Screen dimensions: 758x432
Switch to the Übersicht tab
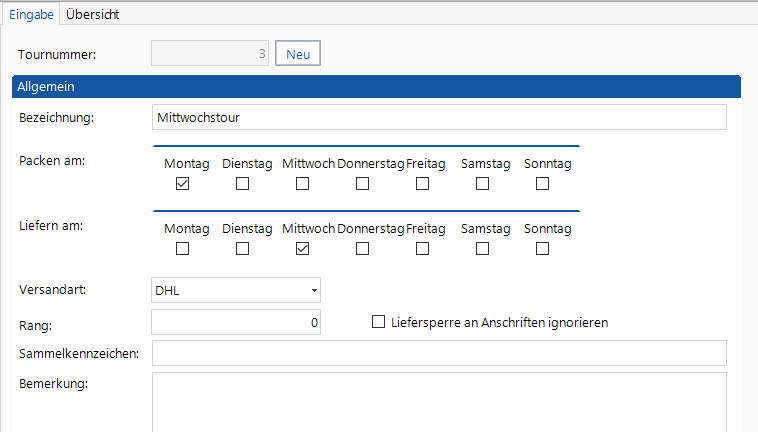(99, 14)
